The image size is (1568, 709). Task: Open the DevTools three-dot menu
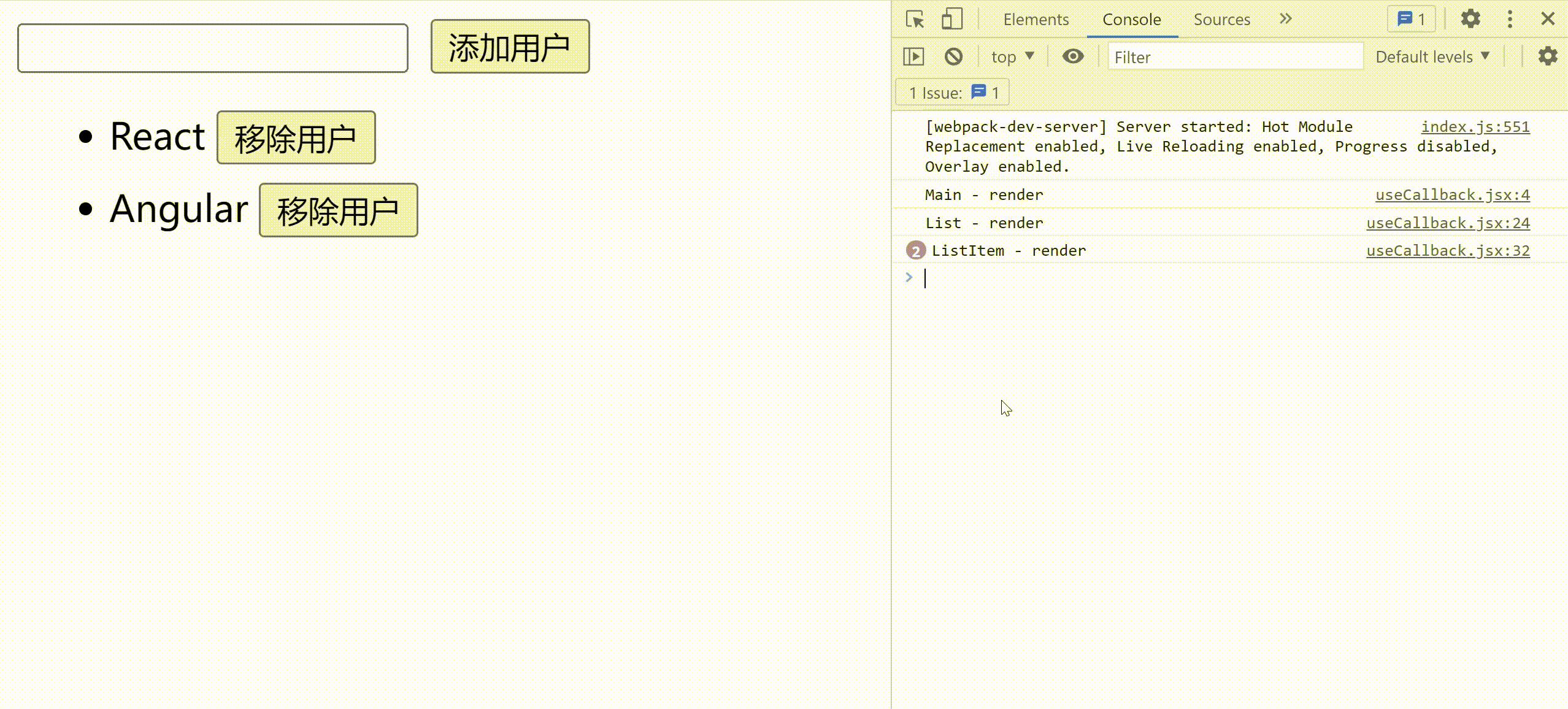tap(1510, 20)
